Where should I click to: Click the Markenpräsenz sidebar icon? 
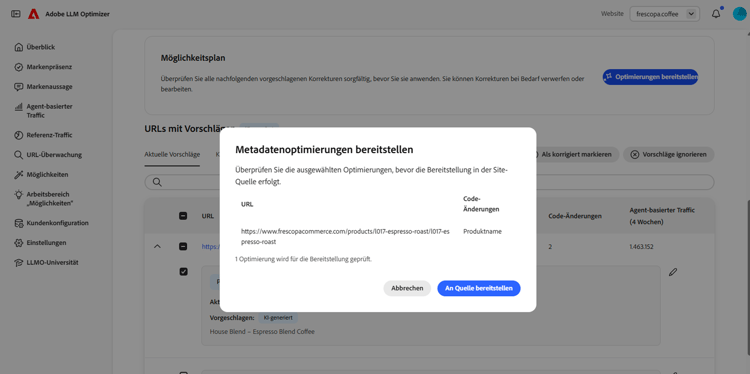tap(19, 67)
